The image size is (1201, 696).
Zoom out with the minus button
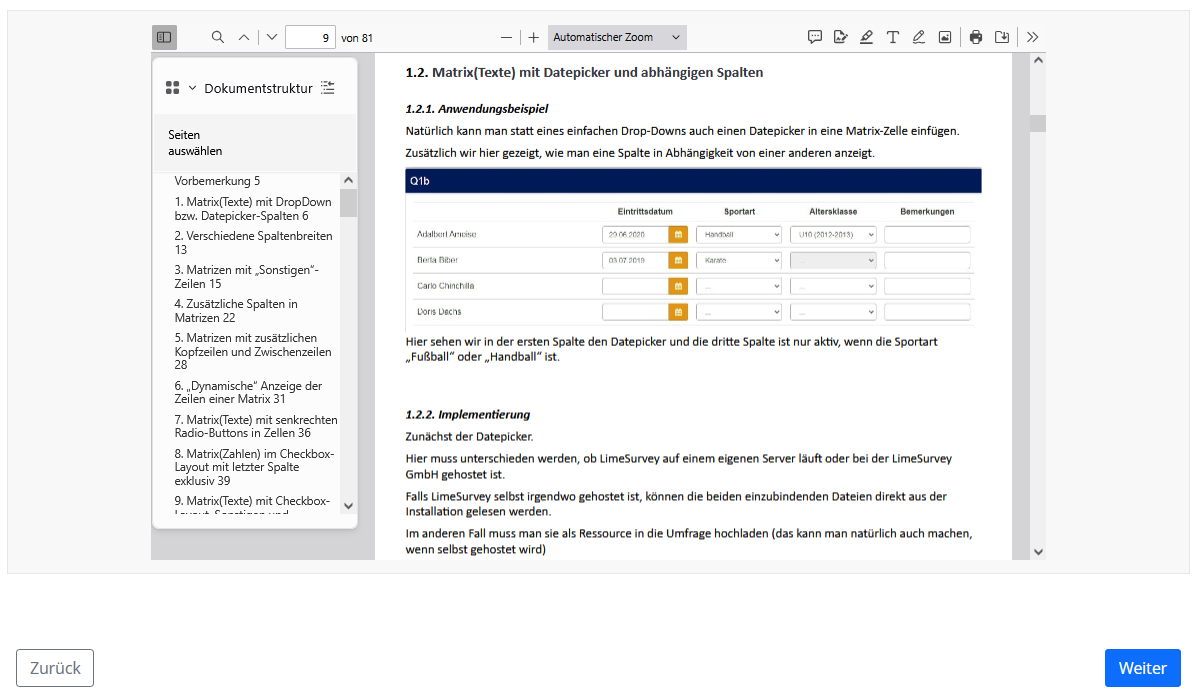506,37
